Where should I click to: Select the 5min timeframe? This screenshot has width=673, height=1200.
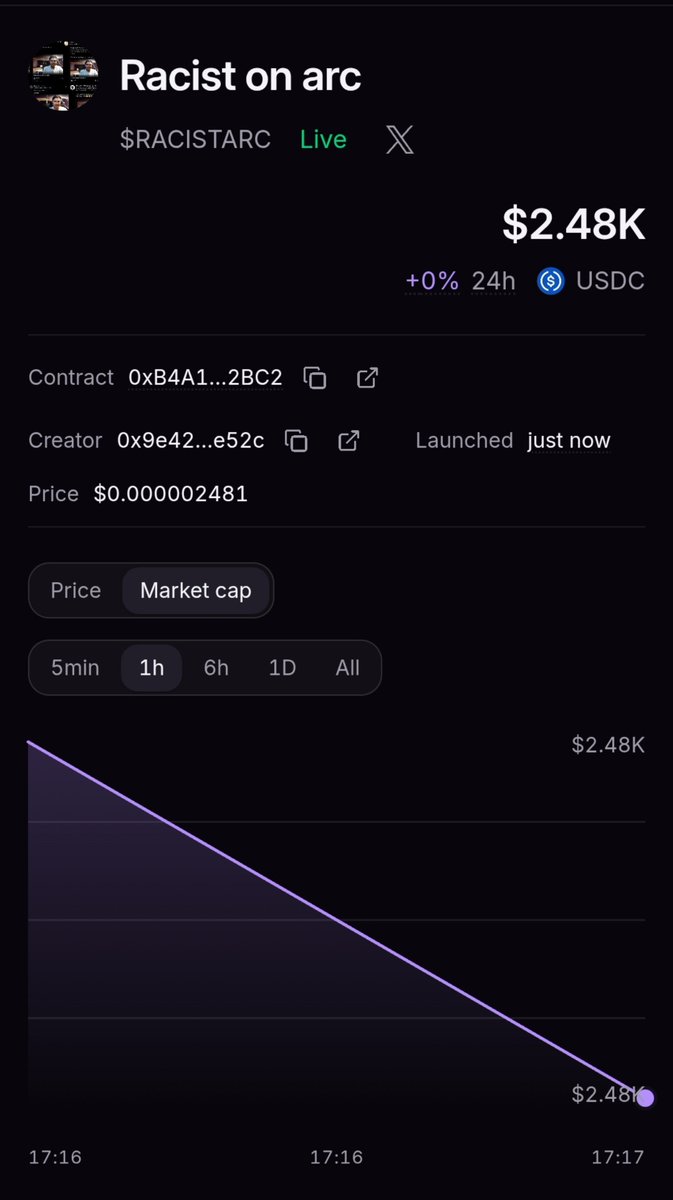coord(75,668)
